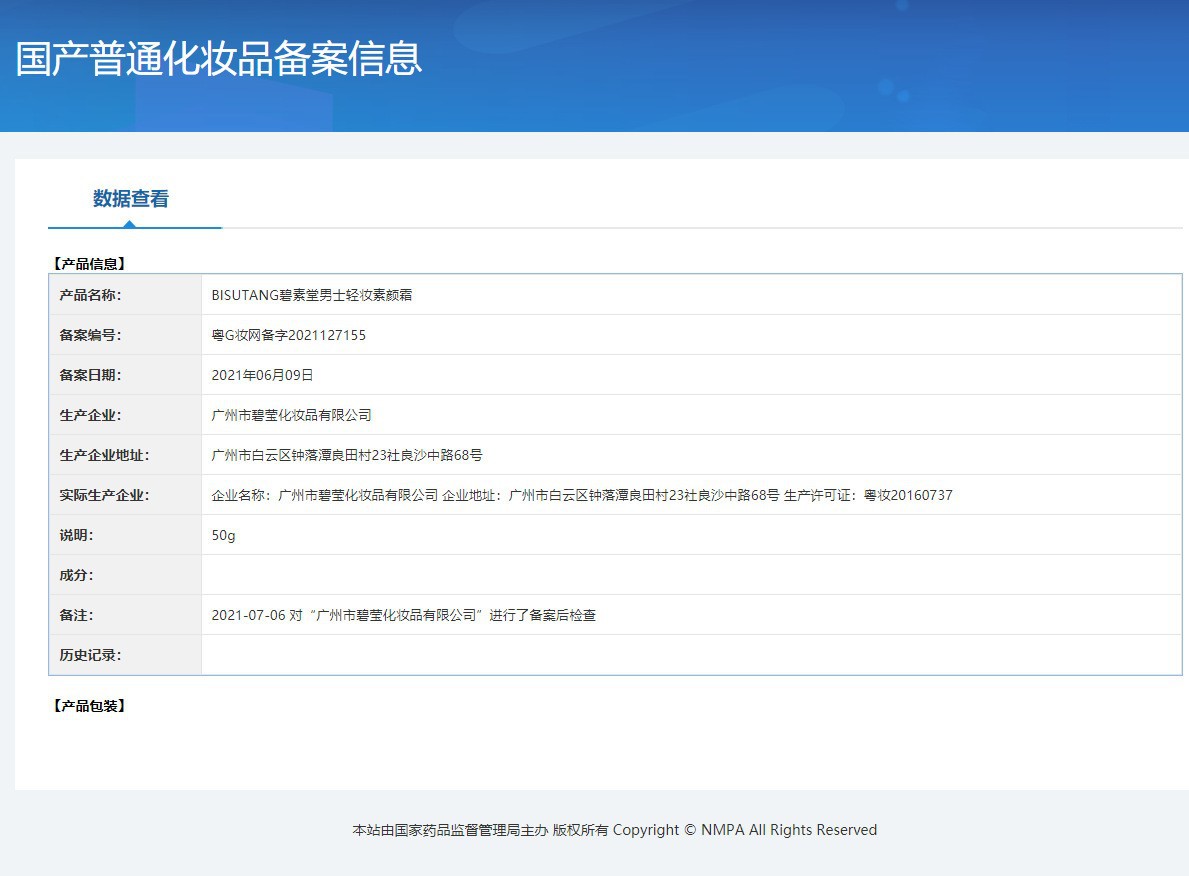Click the product name BISUTANG碧素堂男士轻妆素颜霜

[x=312, y=295]
